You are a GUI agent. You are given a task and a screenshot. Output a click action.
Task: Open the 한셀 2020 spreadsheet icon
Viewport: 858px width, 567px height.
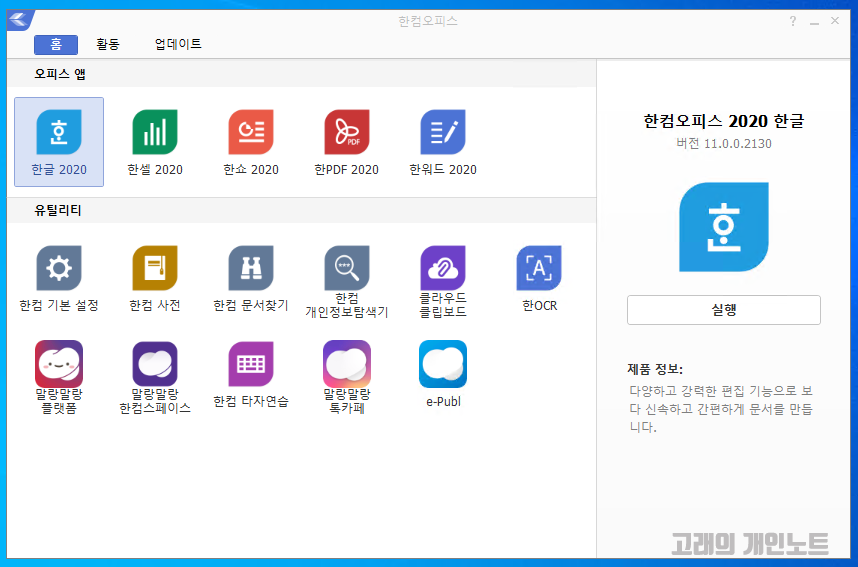[155, 132]
